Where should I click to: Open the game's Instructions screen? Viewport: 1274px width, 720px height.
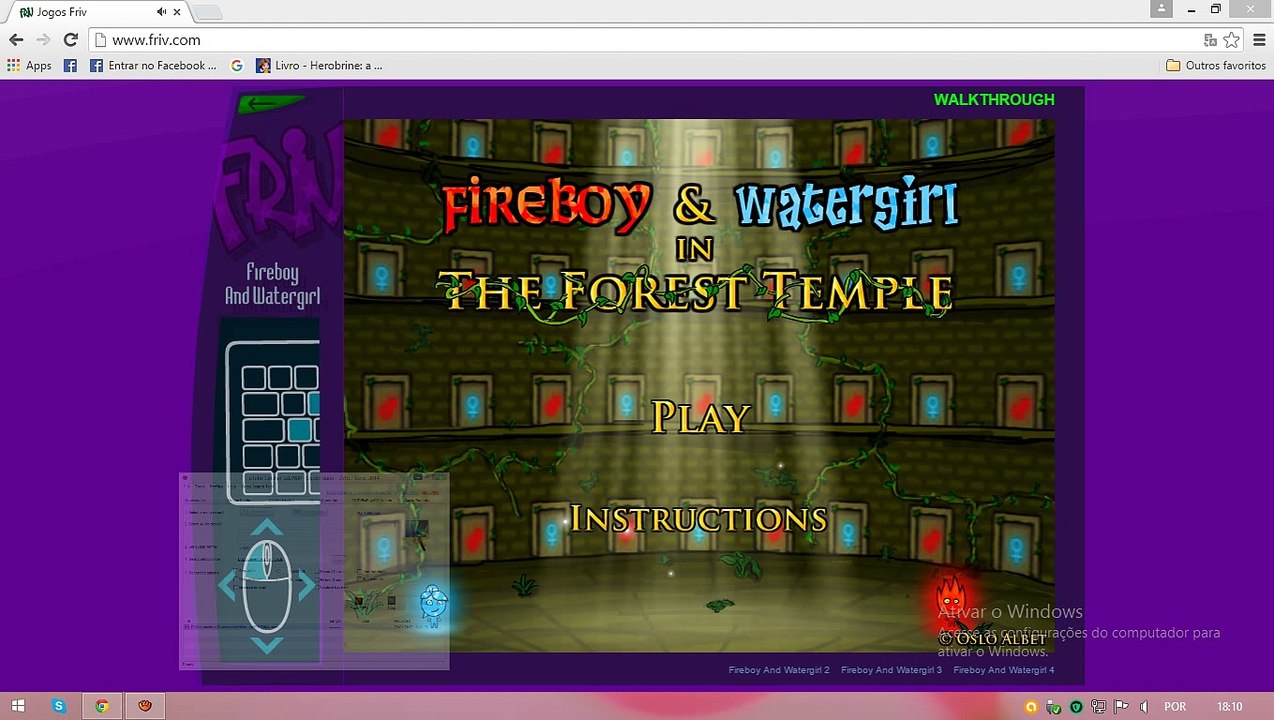click(698, 518)
